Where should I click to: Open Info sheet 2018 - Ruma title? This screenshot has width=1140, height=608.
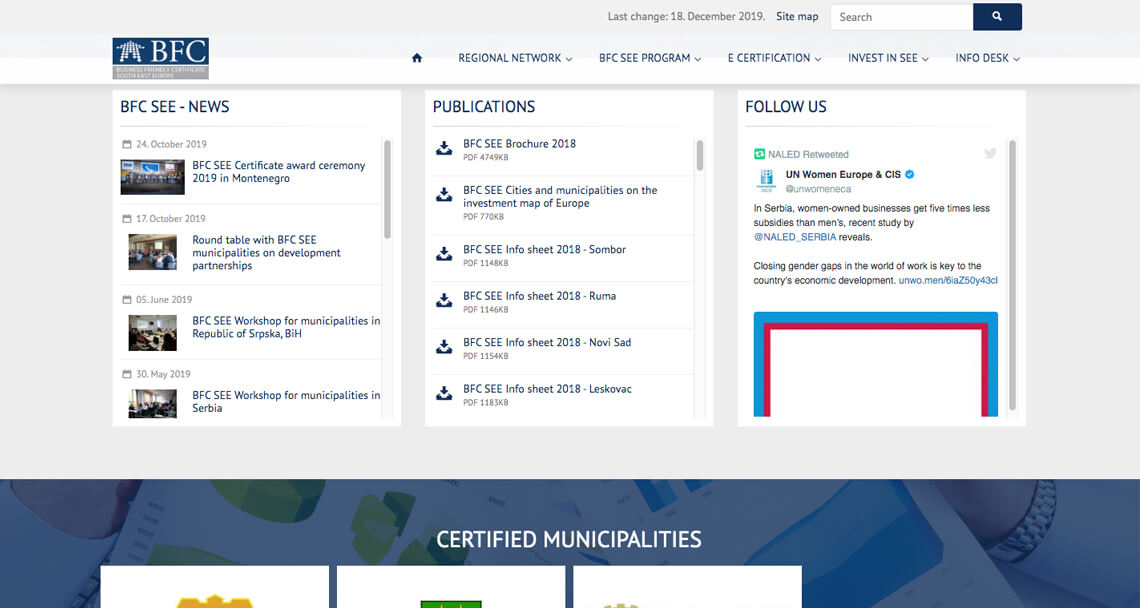tap(539, 295)
